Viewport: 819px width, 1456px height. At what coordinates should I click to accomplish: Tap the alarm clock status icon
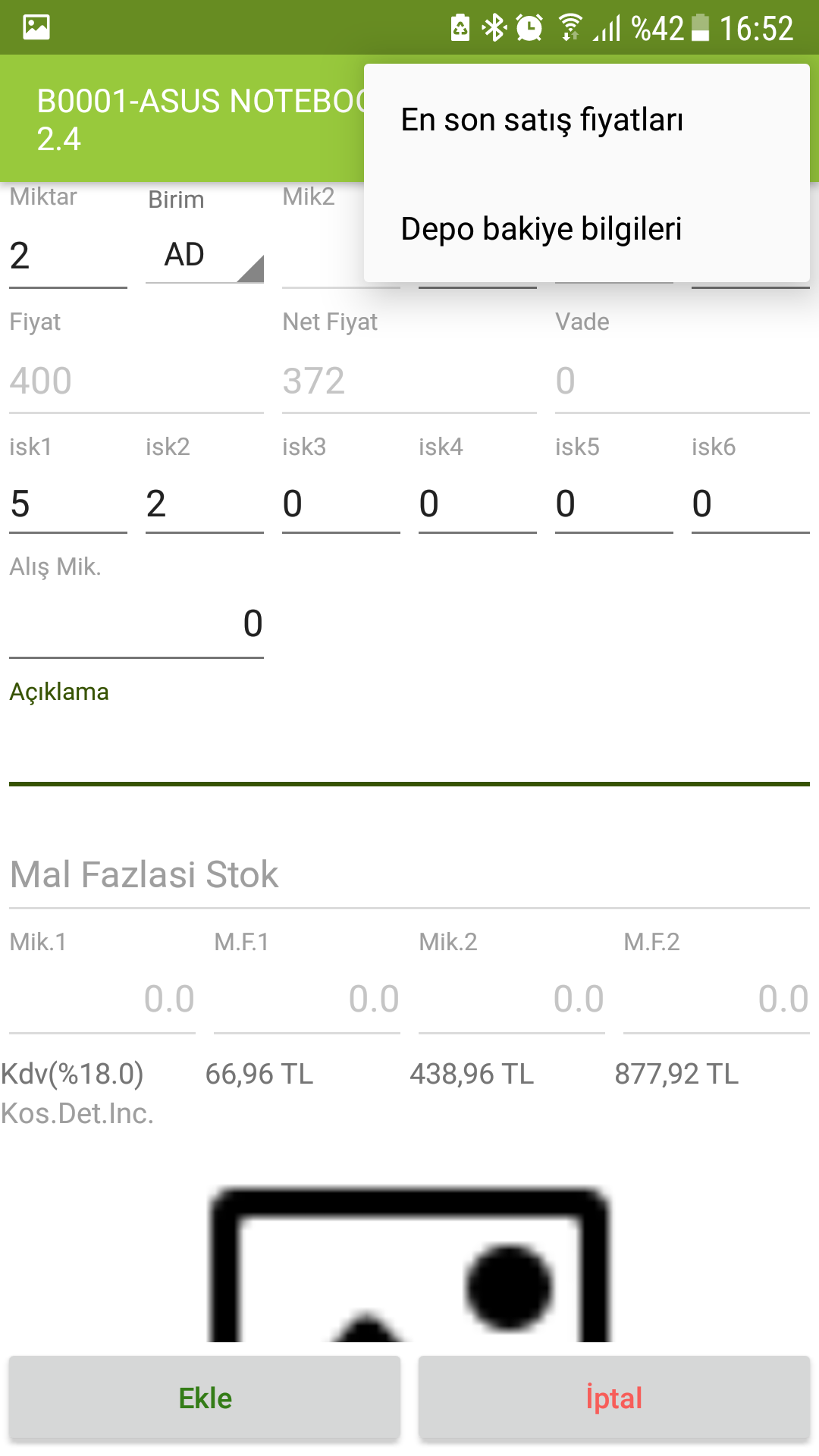point(529,27)
